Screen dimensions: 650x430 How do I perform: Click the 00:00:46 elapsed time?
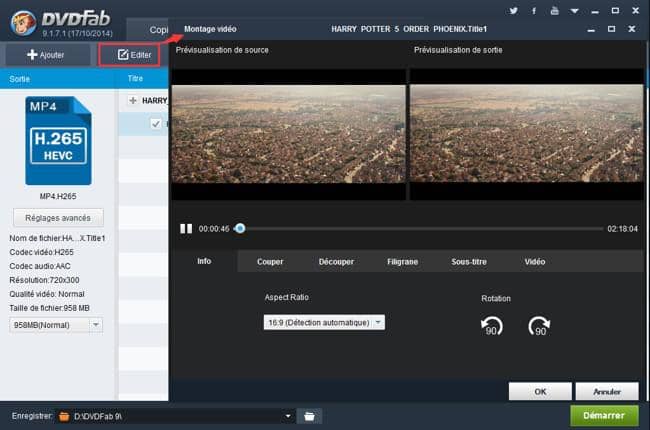(x=214, y=228)
